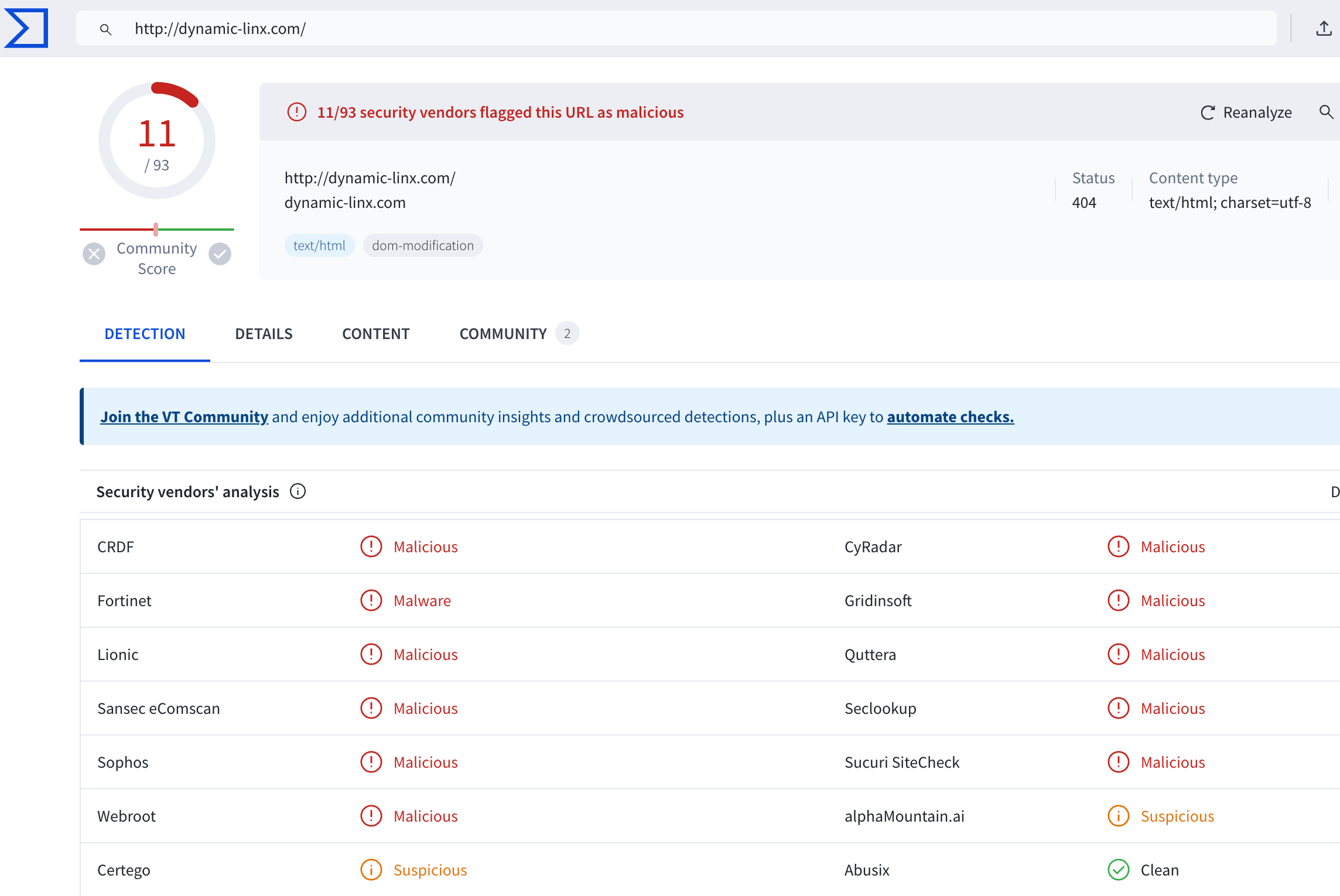Viewport: 1340px width, 896px height.
Task: Click the red alert icon in malicious banner
Action: pos(297,112)
